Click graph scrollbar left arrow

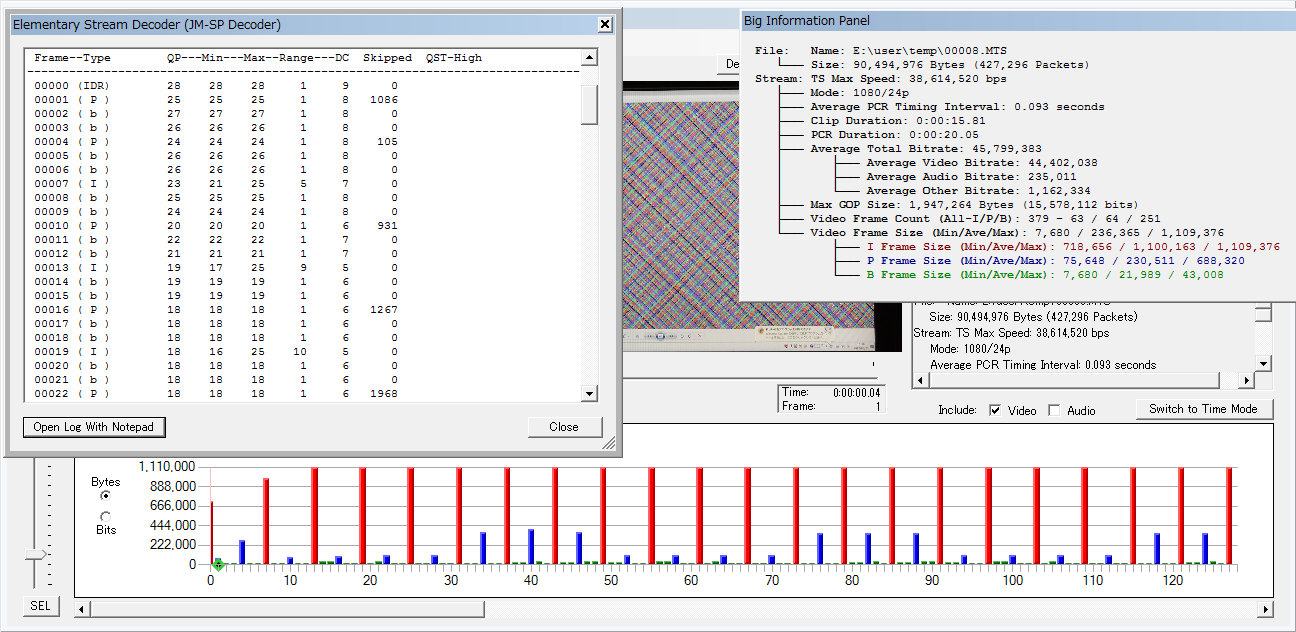82,609
